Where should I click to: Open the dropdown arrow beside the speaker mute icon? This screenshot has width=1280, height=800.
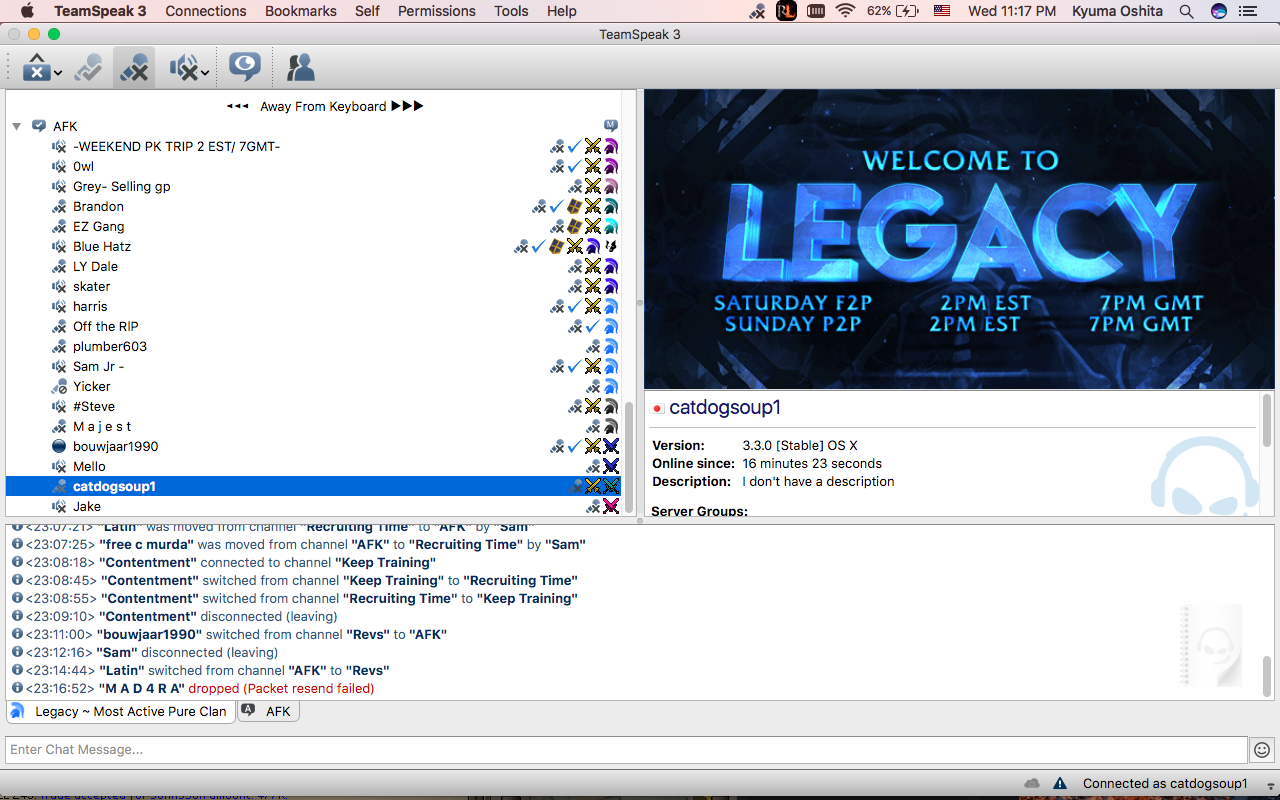tap(205, 73)
